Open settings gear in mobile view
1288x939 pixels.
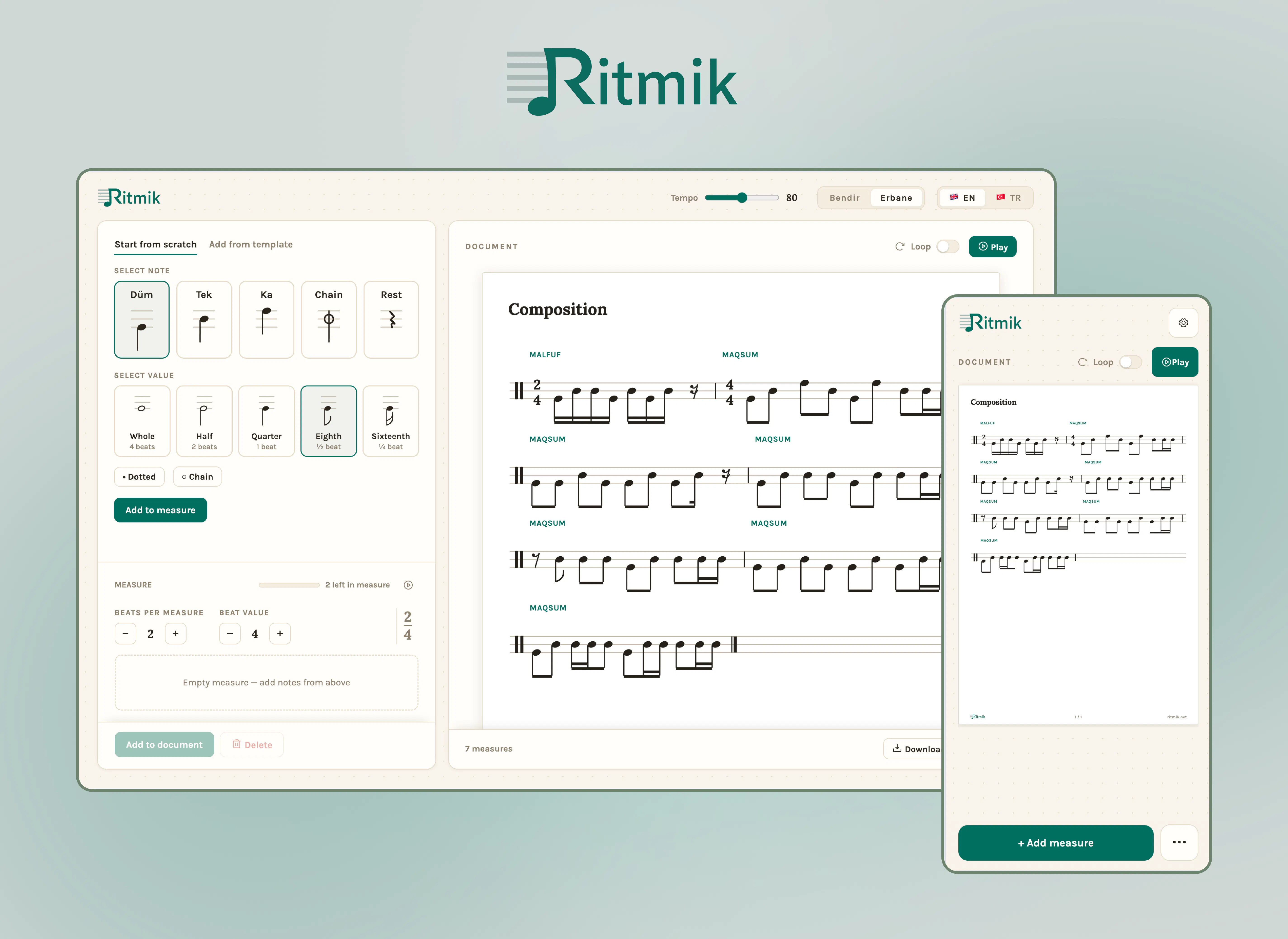[x=1183, y=323]
